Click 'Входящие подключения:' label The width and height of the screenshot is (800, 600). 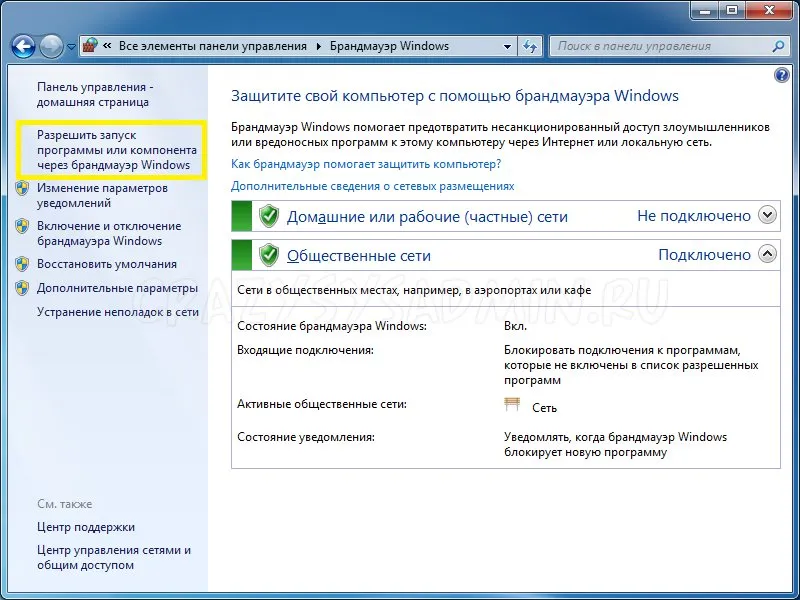click(x=305, y=350)
